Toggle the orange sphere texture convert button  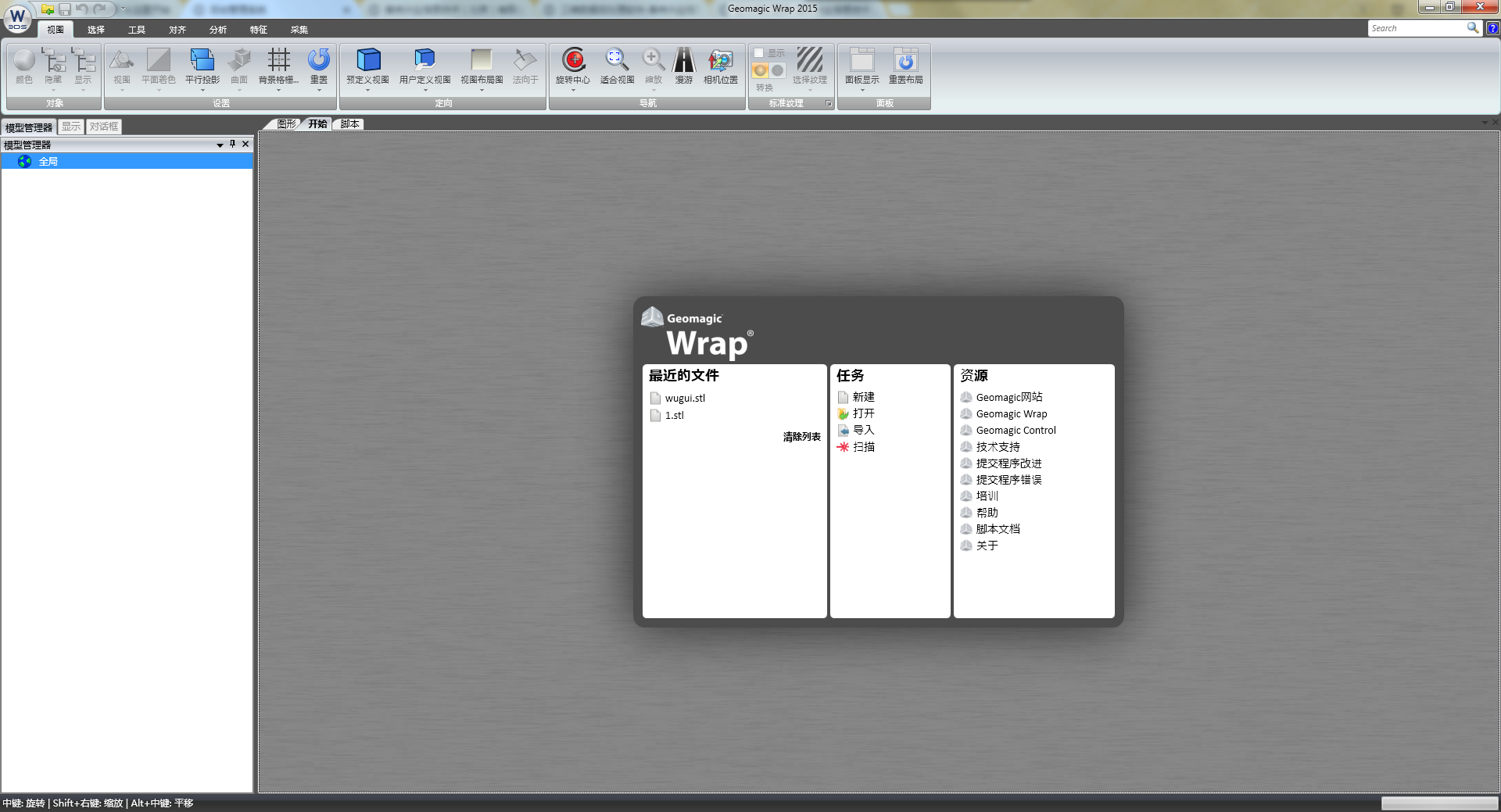[760, 70]
